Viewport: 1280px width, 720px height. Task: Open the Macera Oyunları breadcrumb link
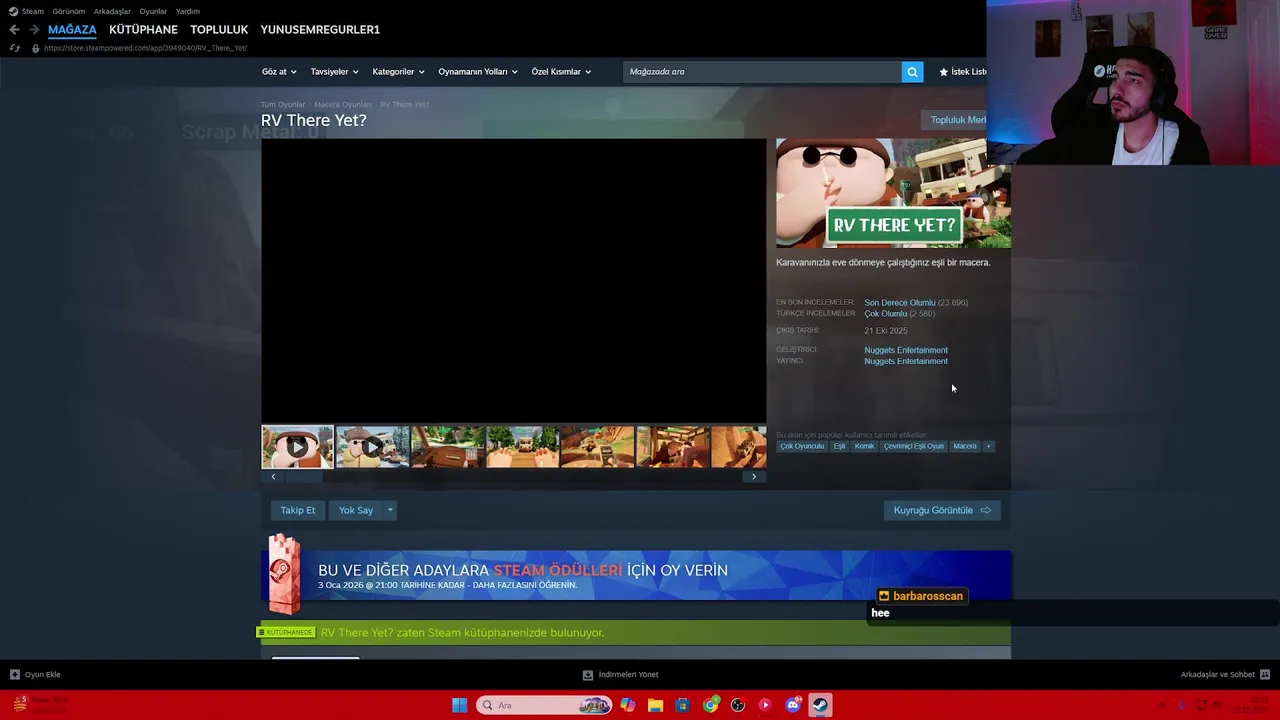point(343,105)
